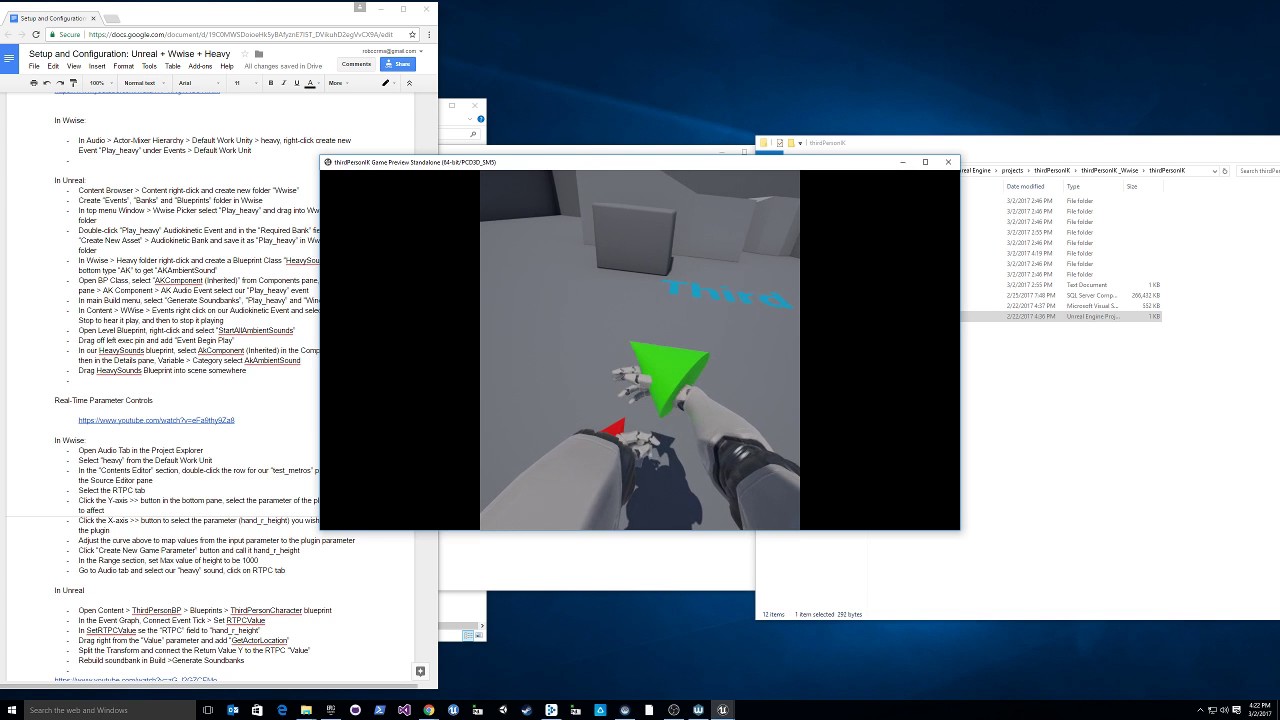Open the Table menu in Google Docs
Viewport: 1280px width, 720px height.
click(173, 66)
